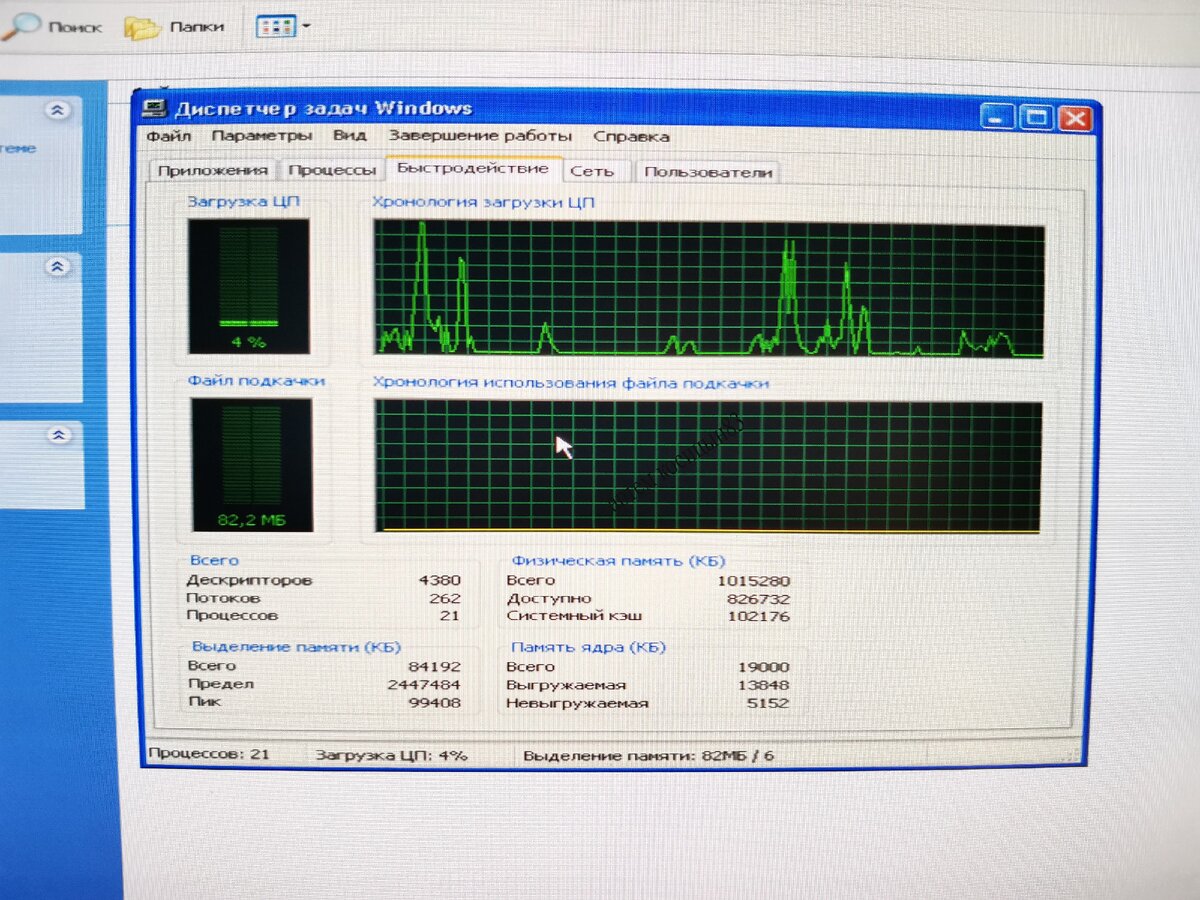Click the Загрузка ЦП group label
The image size is (1200, 900).
coord(244,201)
